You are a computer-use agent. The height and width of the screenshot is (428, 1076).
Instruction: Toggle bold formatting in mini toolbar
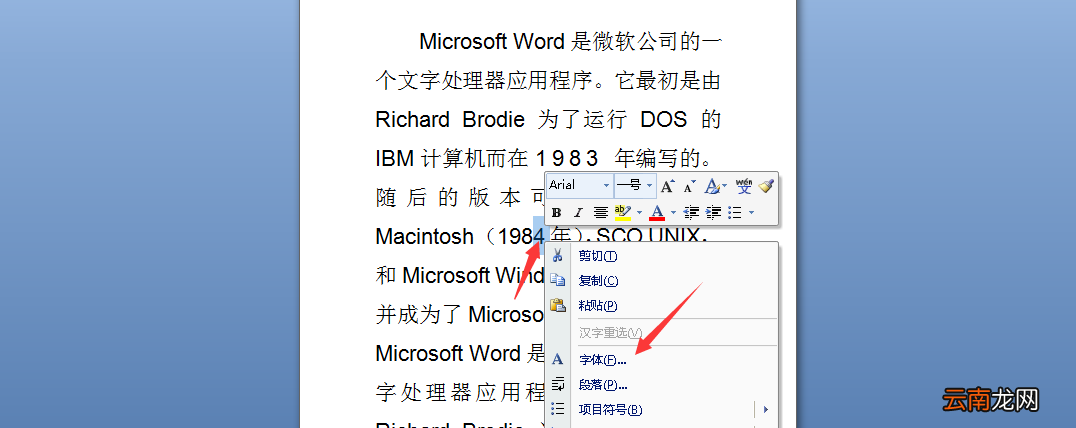pyautogui.click(x=557, y=213)
